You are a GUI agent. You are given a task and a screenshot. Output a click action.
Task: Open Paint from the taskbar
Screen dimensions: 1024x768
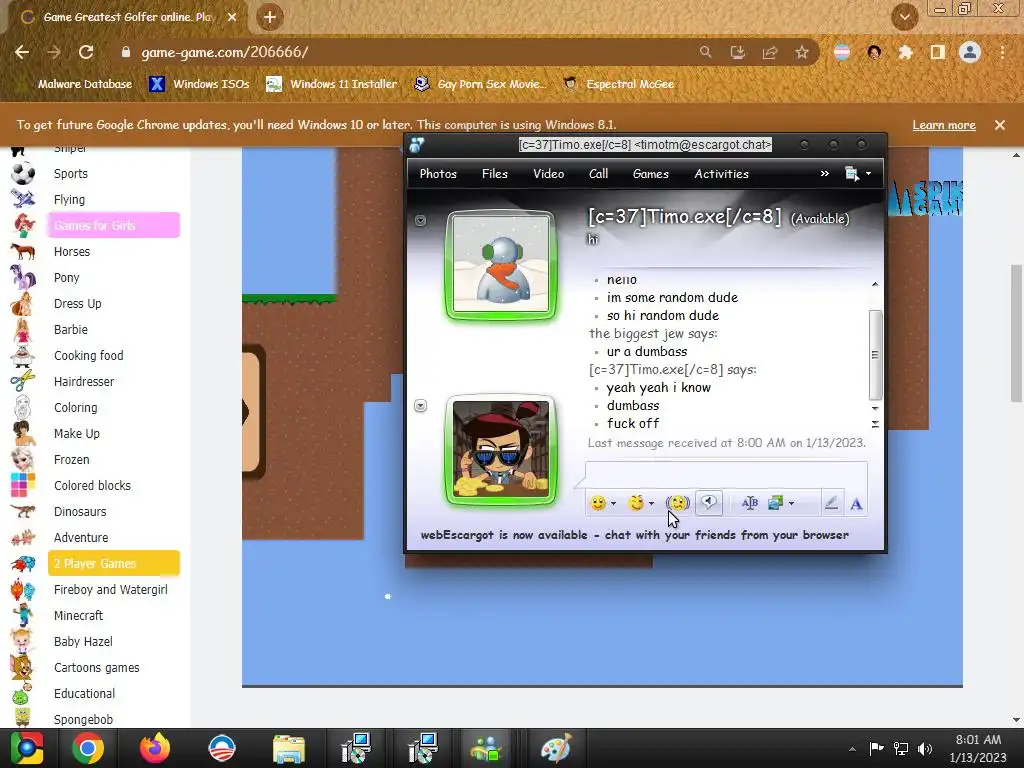click(x=556, y=748)
